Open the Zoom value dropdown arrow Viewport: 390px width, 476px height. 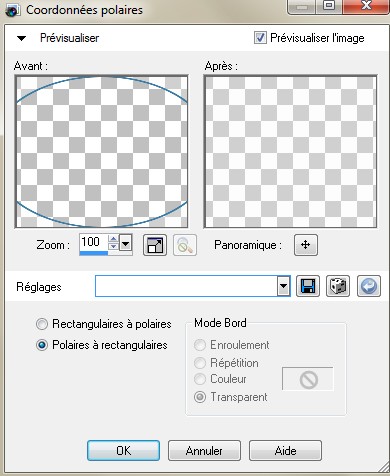126,244
